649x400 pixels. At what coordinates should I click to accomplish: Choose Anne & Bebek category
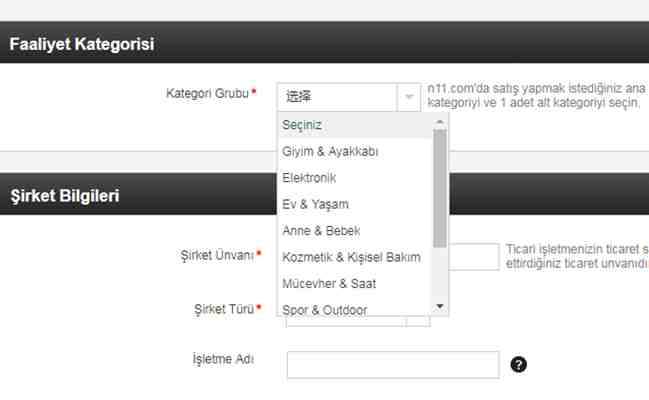tap(354, 230)
